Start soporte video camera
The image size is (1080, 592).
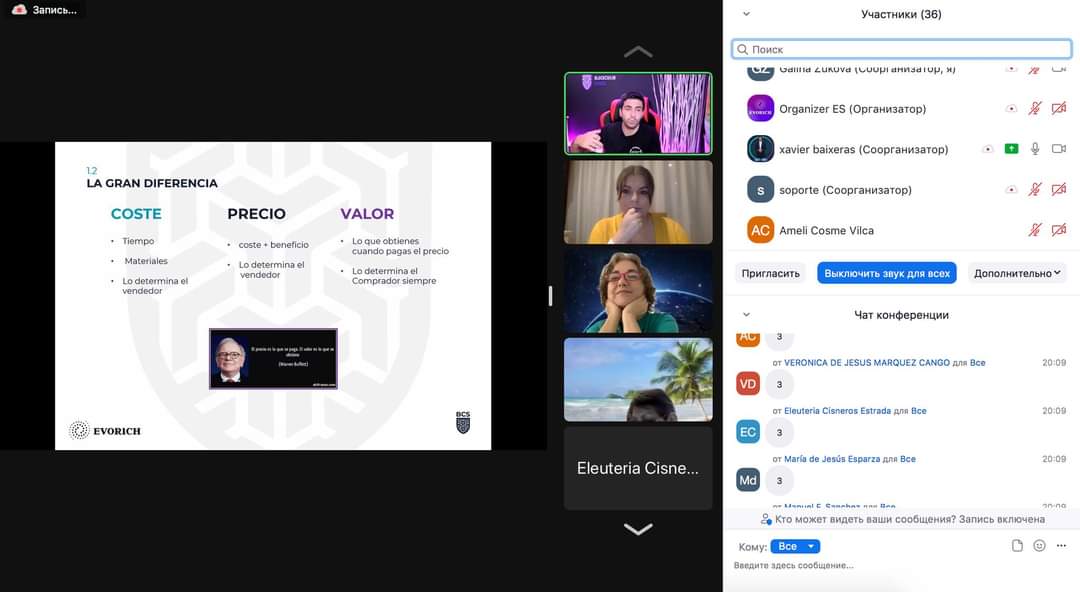[x=1059, y=189]
